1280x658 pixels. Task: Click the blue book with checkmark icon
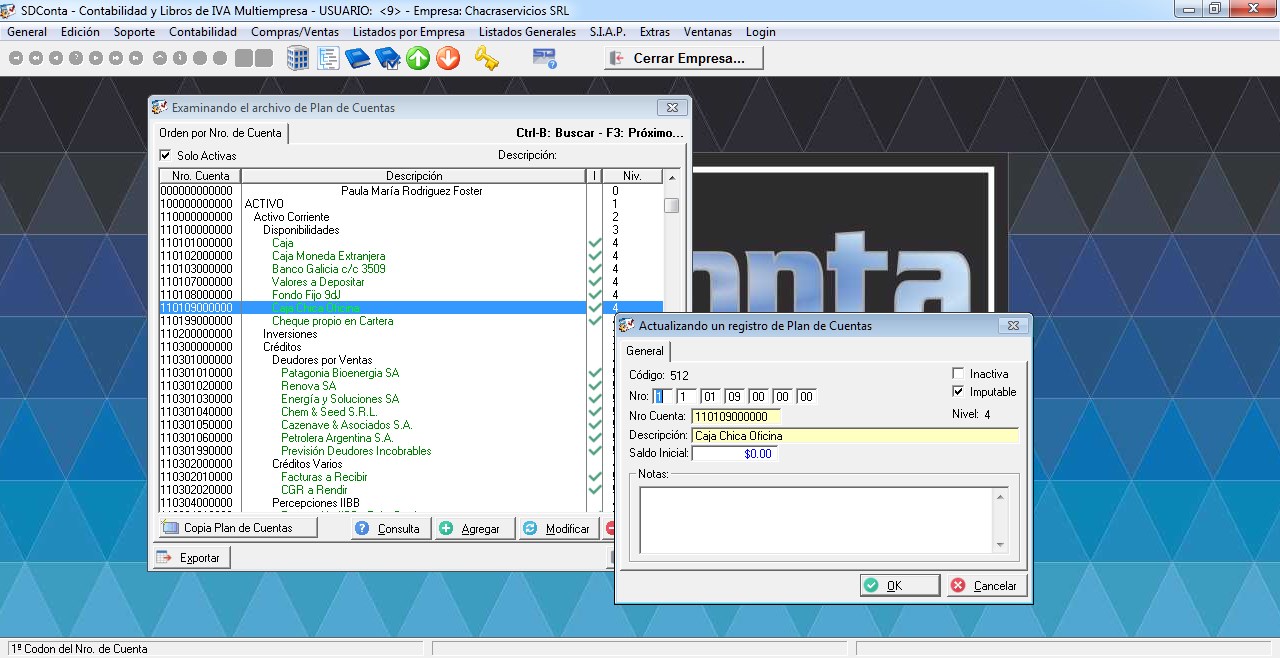(388, 59)
